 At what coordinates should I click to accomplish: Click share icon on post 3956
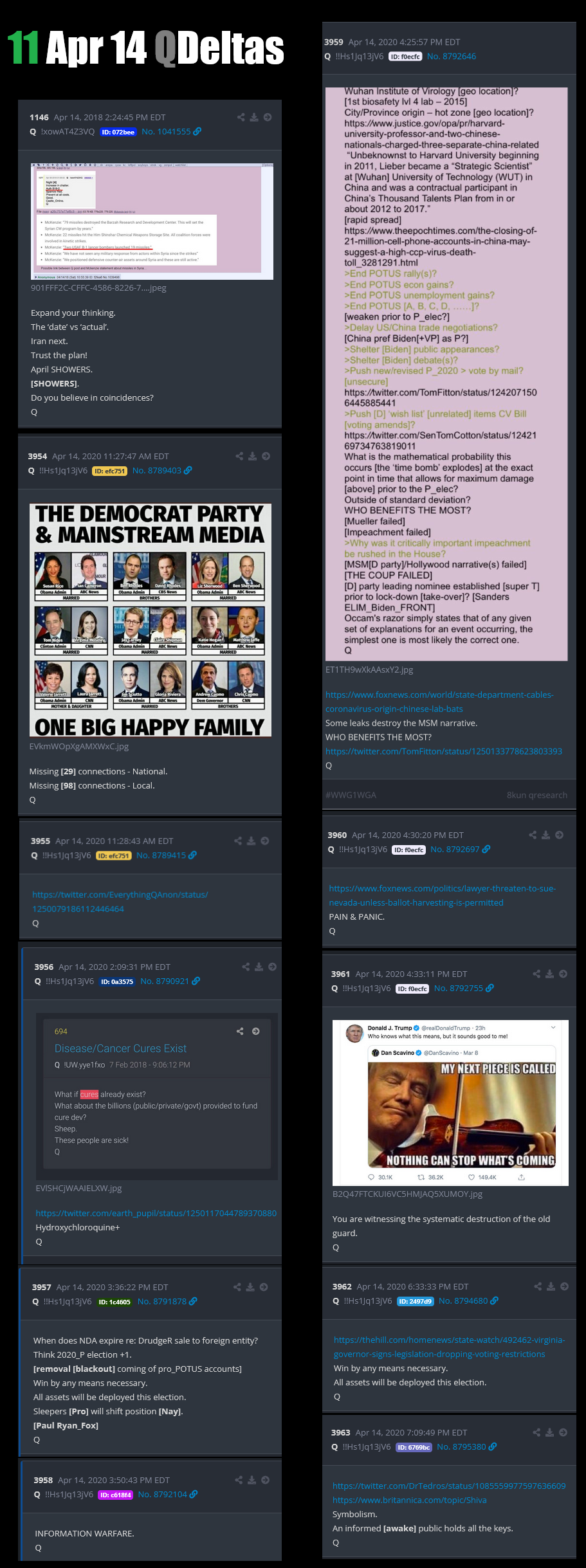point(246,967)
